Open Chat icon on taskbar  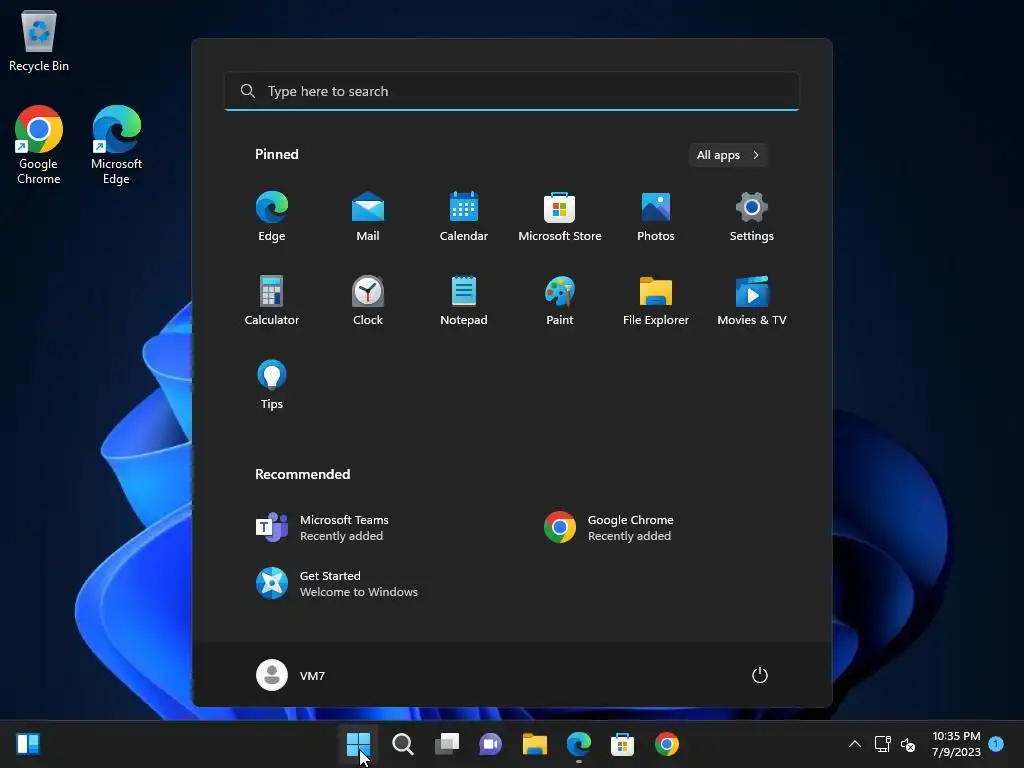pos(490,744)
